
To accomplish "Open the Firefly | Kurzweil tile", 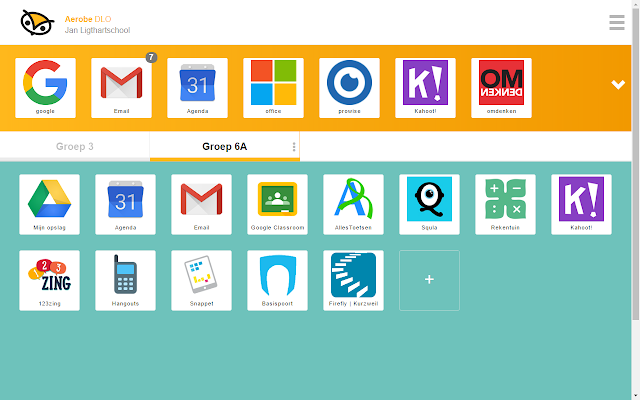I will click(353, 280).
